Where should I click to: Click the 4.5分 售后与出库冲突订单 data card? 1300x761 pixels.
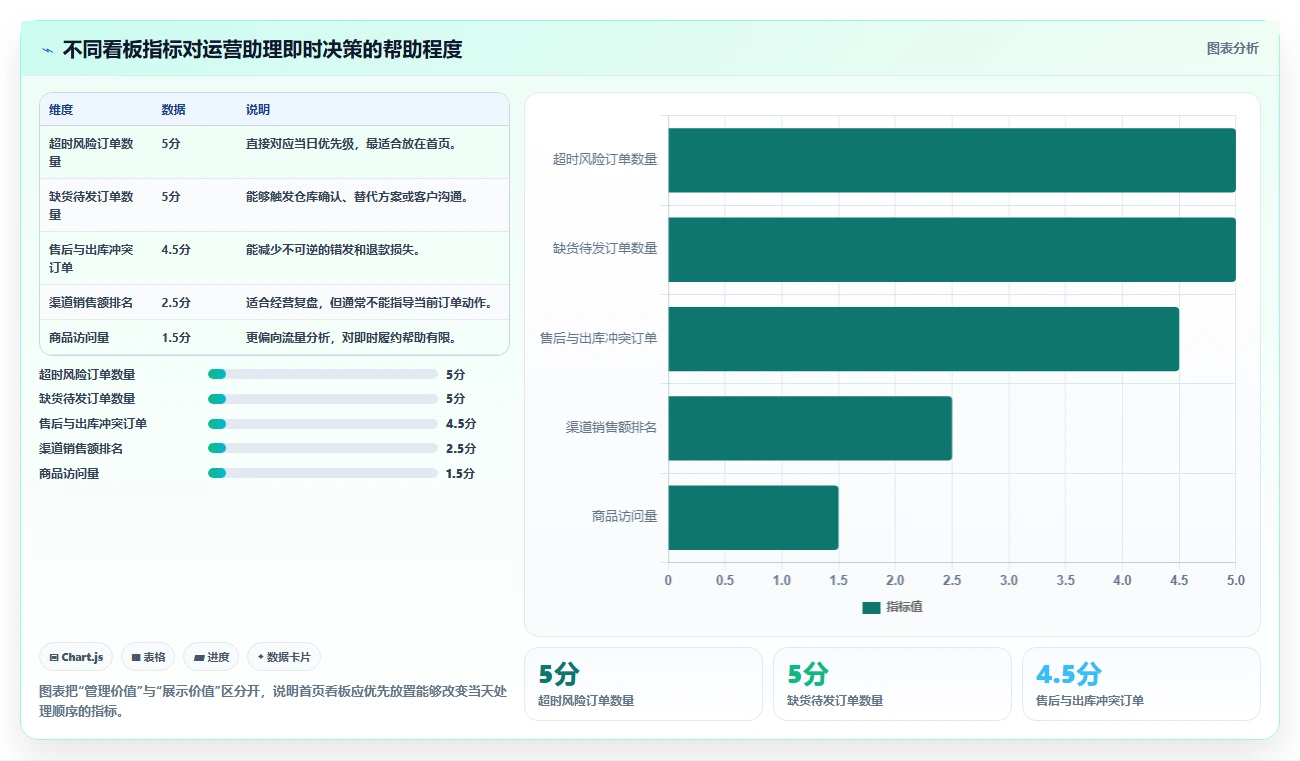click(1141, 684)
